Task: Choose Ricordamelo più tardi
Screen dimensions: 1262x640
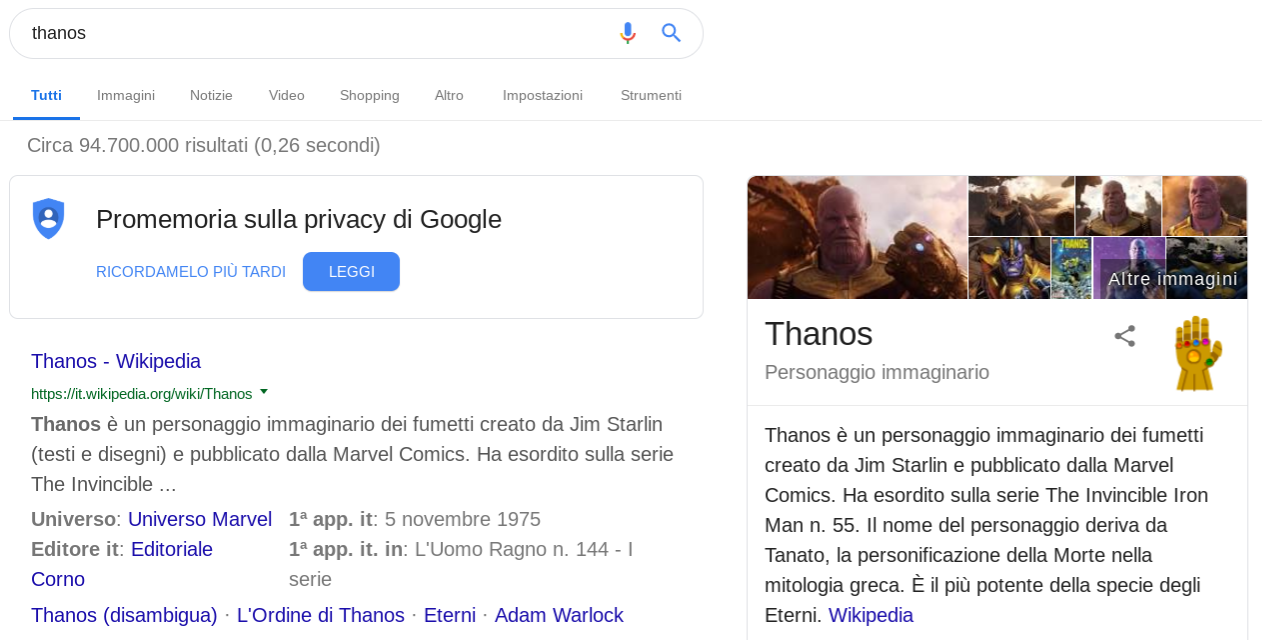Action: tap(191, 272)
